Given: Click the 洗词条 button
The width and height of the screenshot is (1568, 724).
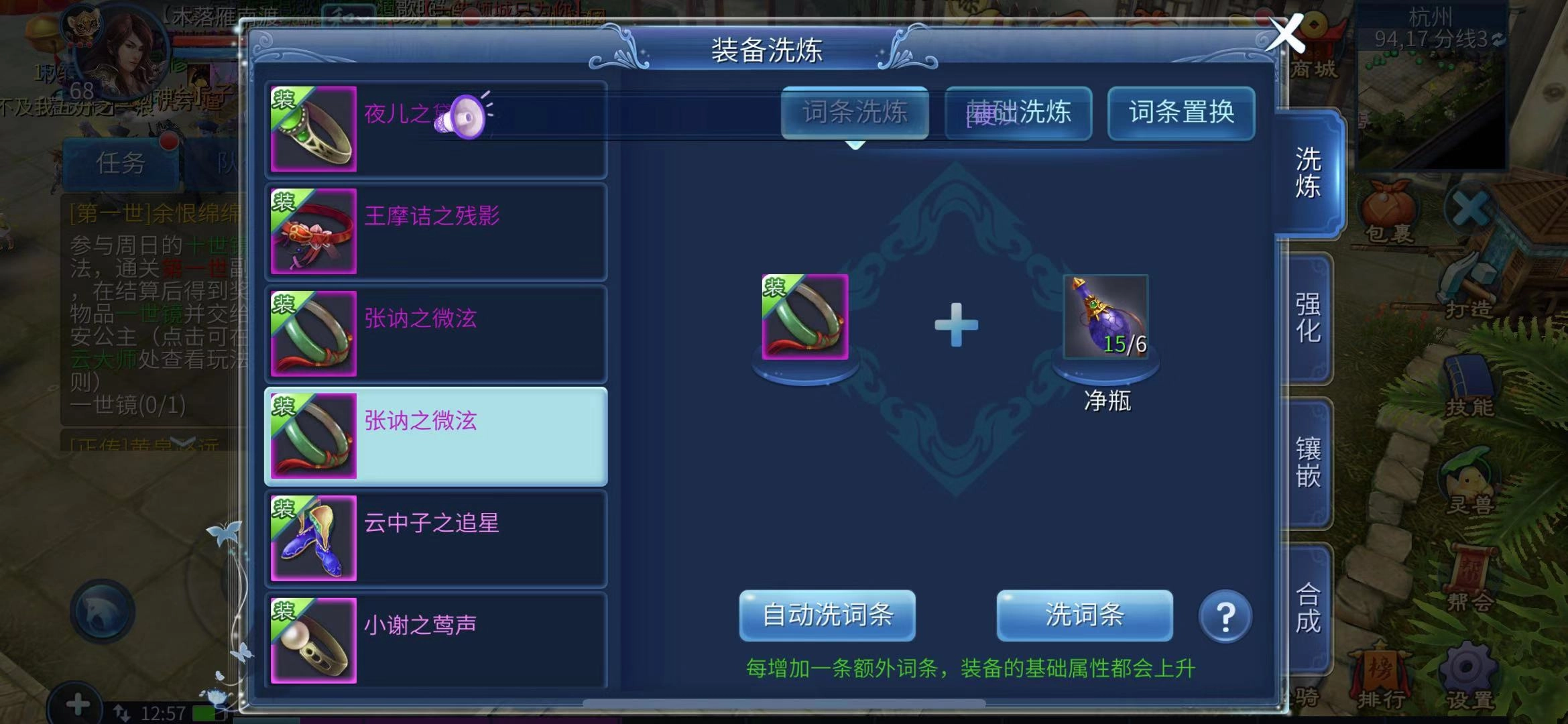Looking at the screenshot, I should click(x=1085, y=615).
